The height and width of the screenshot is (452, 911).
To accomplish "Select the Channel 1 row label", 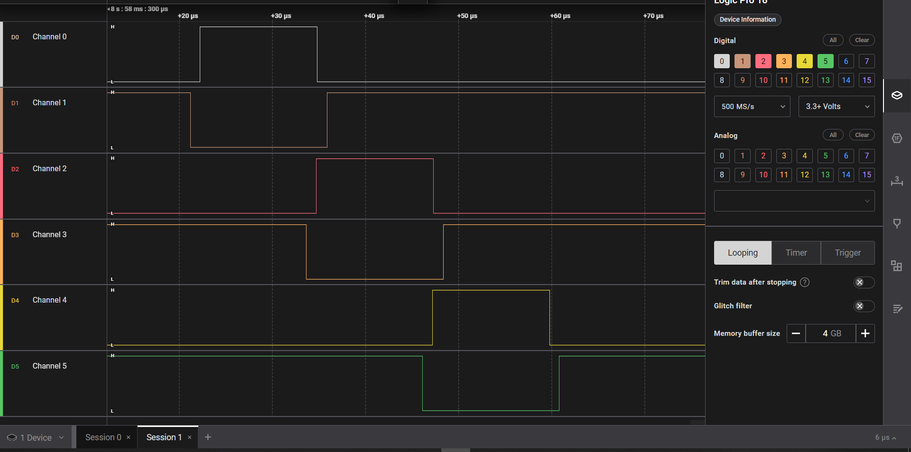I will point(49,103).
